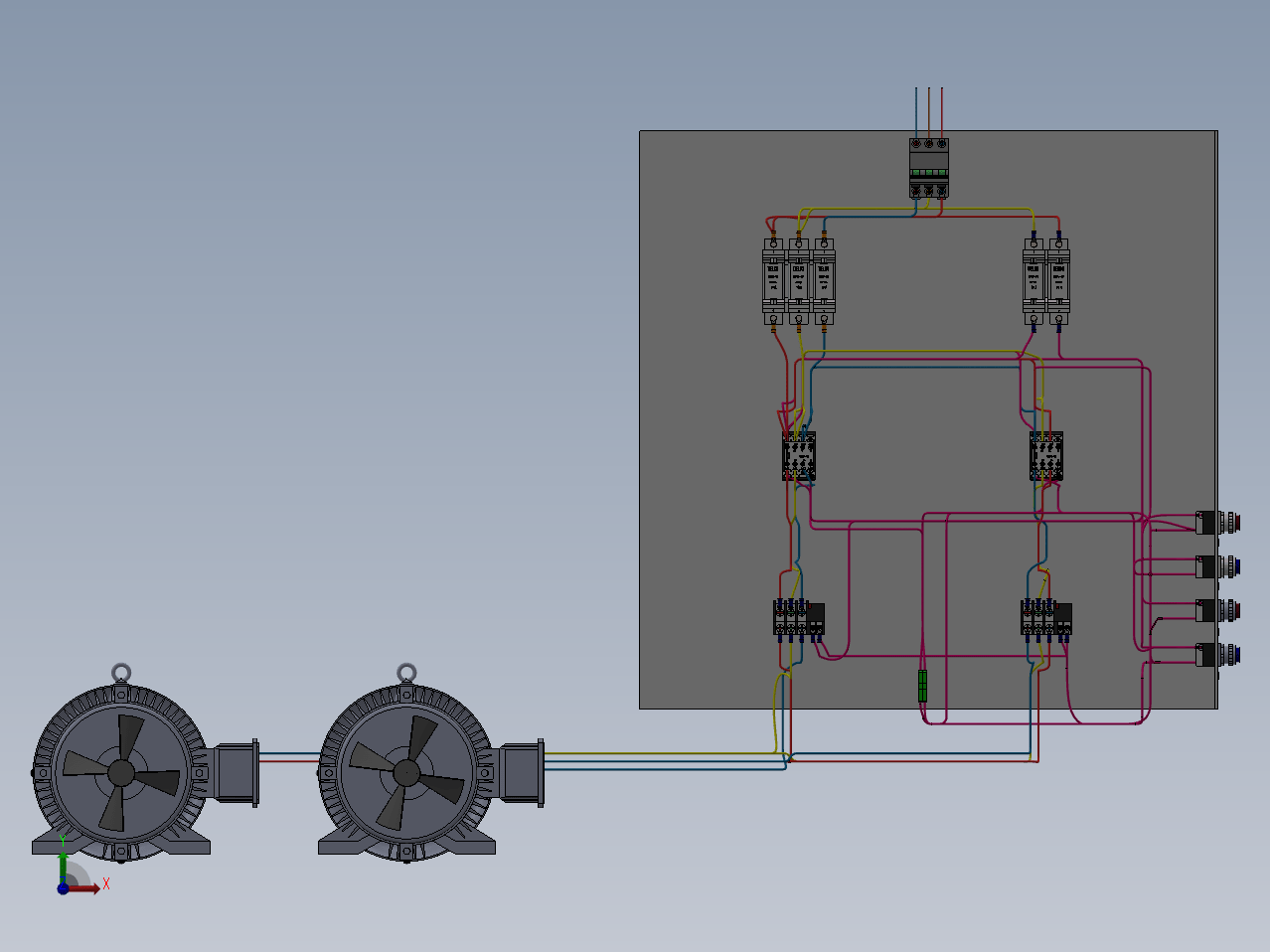Screen dimensions: 1270x952
Task: Select the blue incoming supply wire above breaker
Action: pos(916,112)
